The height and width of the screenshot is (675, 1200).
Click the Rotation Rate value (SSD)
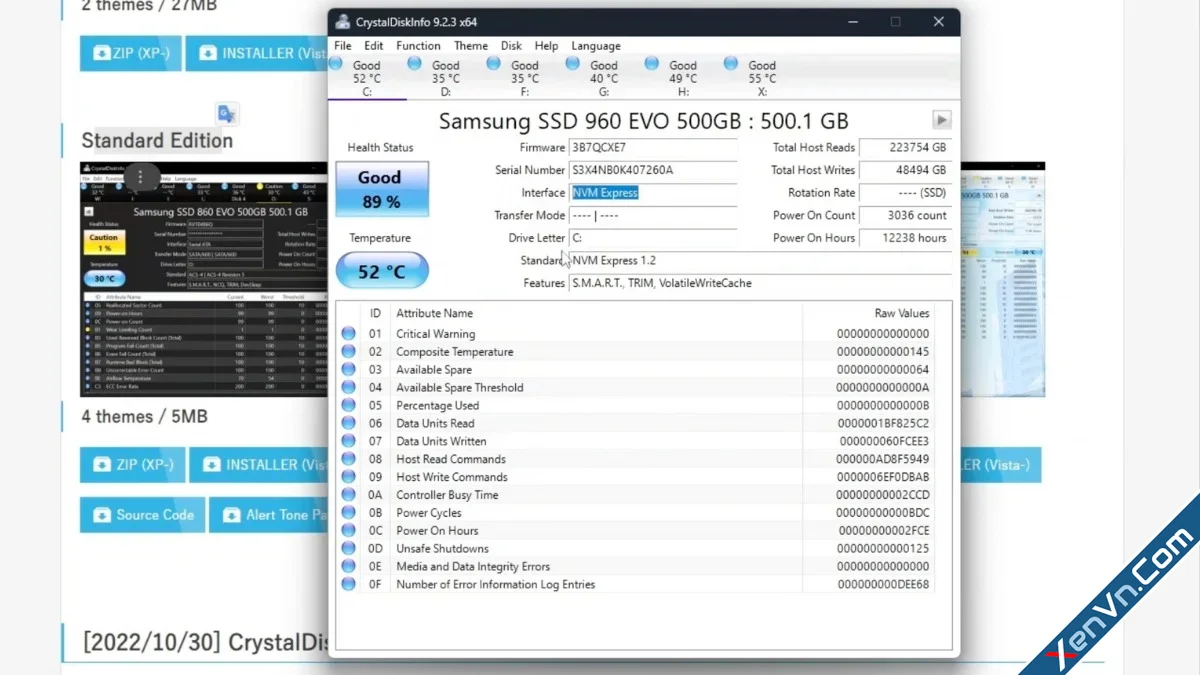pyautogui.click(x=904, y=193)
